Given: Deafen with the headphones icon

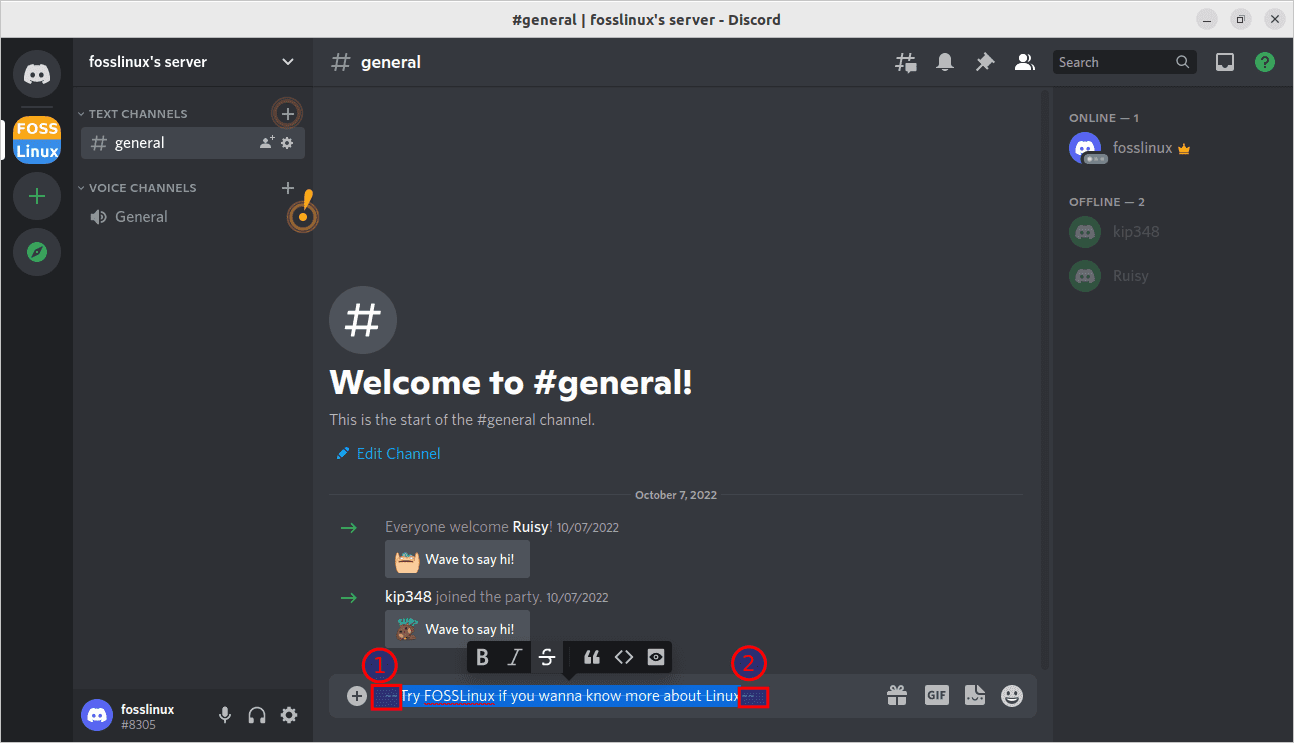Looking at the screenshot, I should [257, 715].
